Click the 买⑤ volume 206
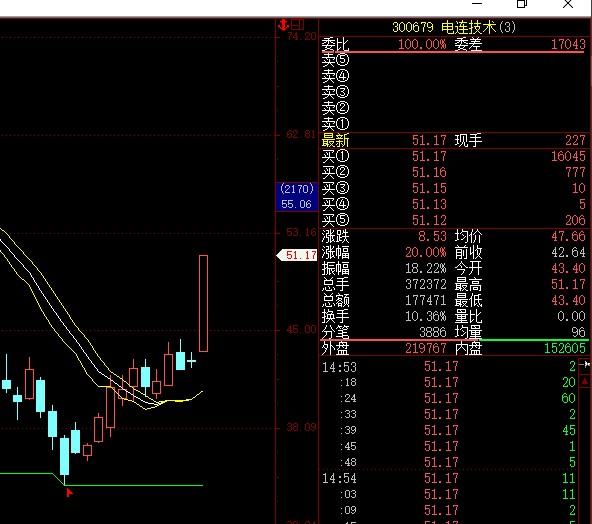Screen dimensions: 592x524 click(575, 220)
